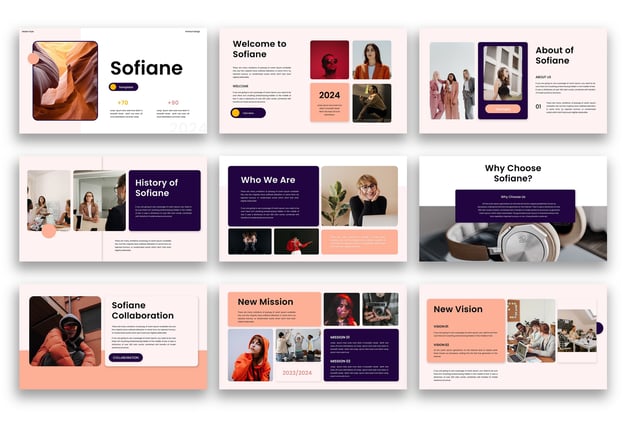Select the canyon rock photo on title slide

click(x=65, y=80)
